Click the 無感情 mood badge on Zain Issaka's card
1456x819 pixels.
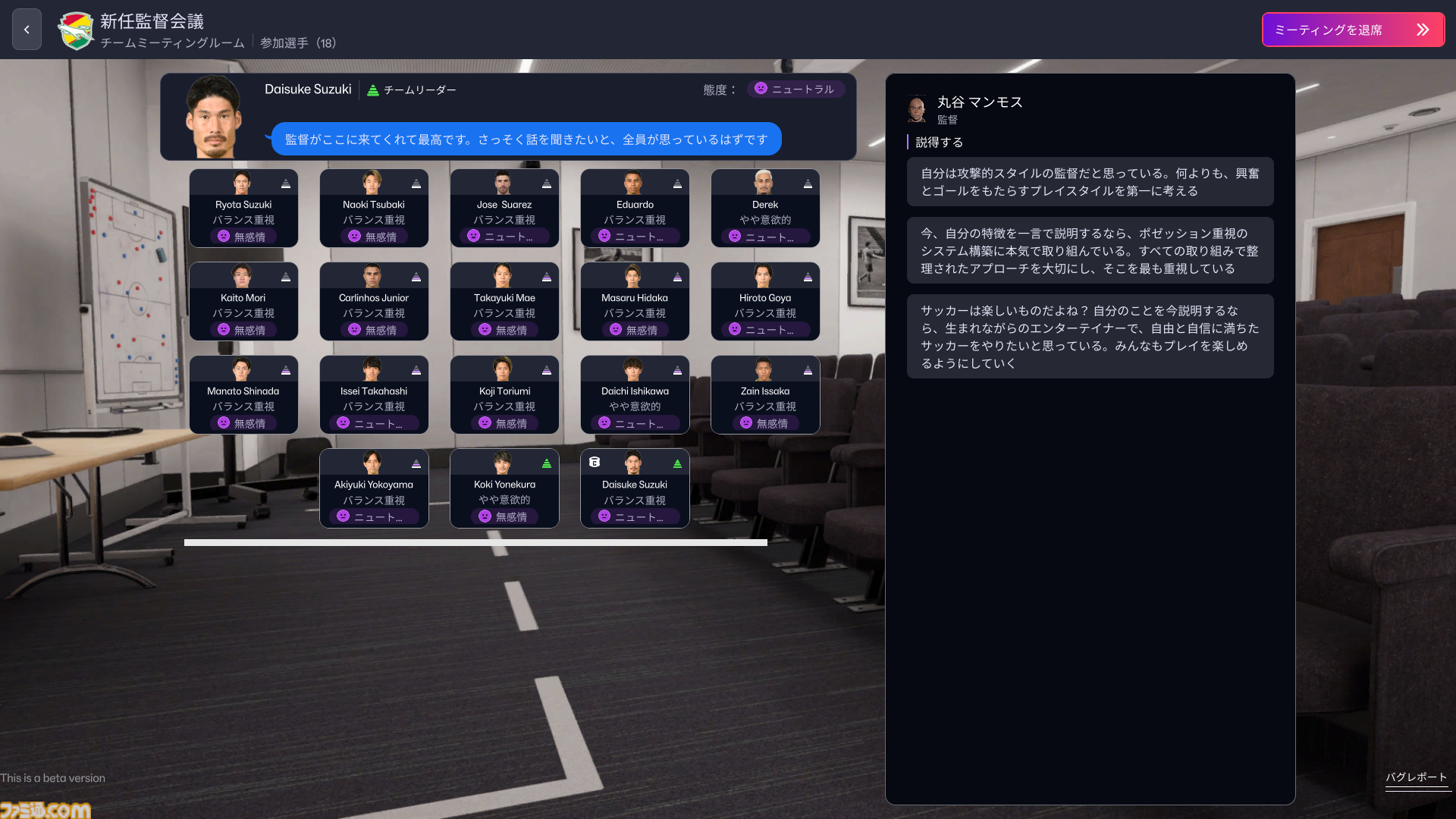pos(765,423)
